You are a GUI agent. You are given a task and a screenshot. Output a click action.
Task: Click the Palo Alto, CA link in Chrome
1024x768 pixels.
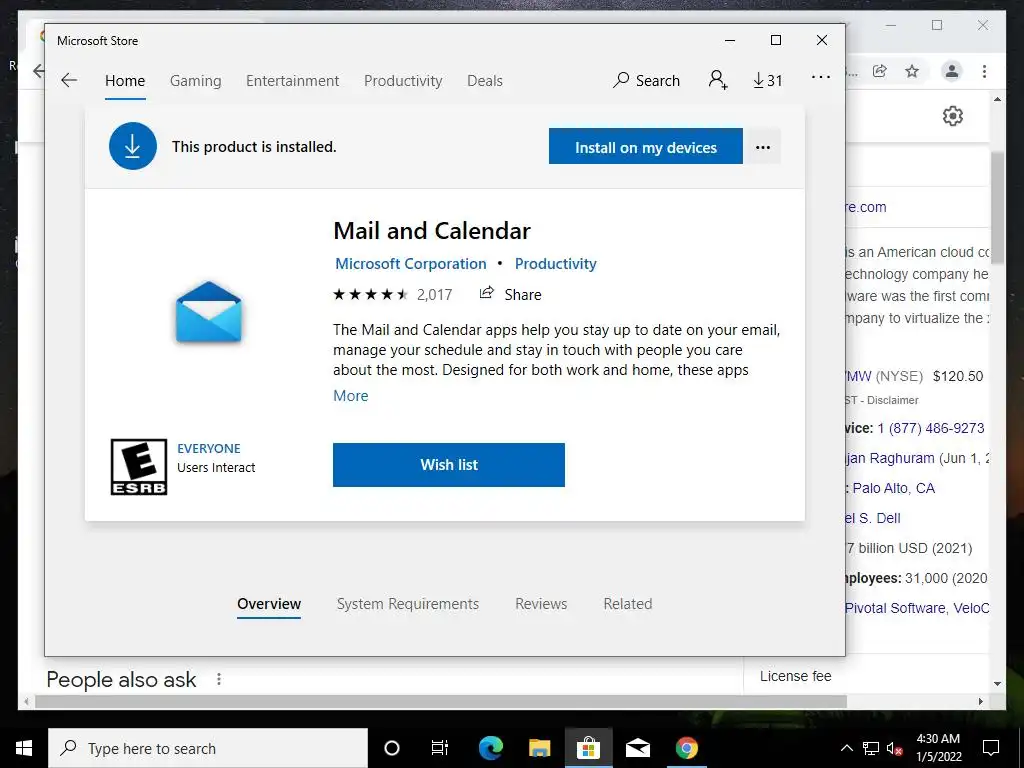click(x=893, y=488)
